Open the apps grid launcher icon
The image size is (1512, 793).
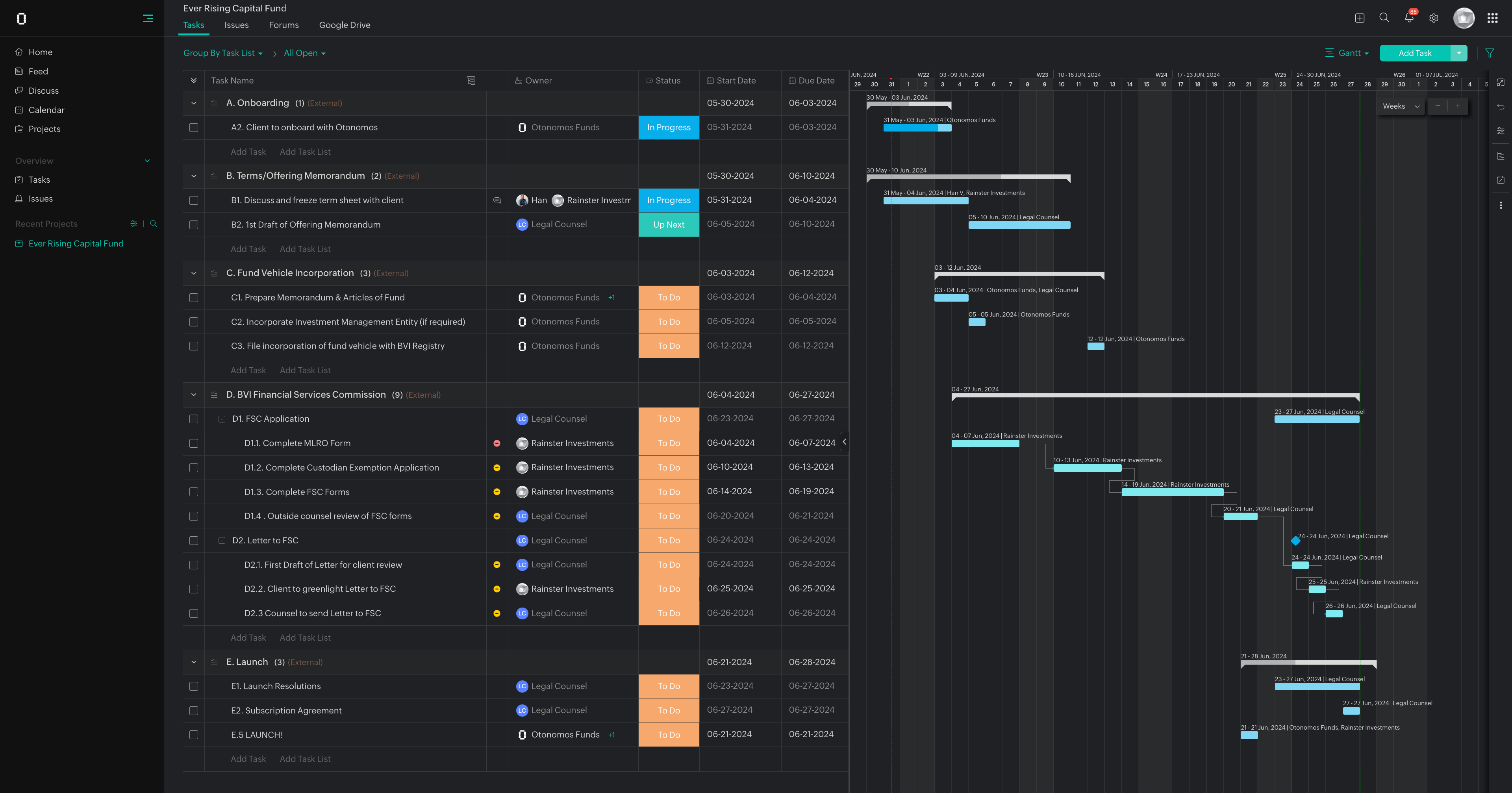click(x=1492, y=18)
